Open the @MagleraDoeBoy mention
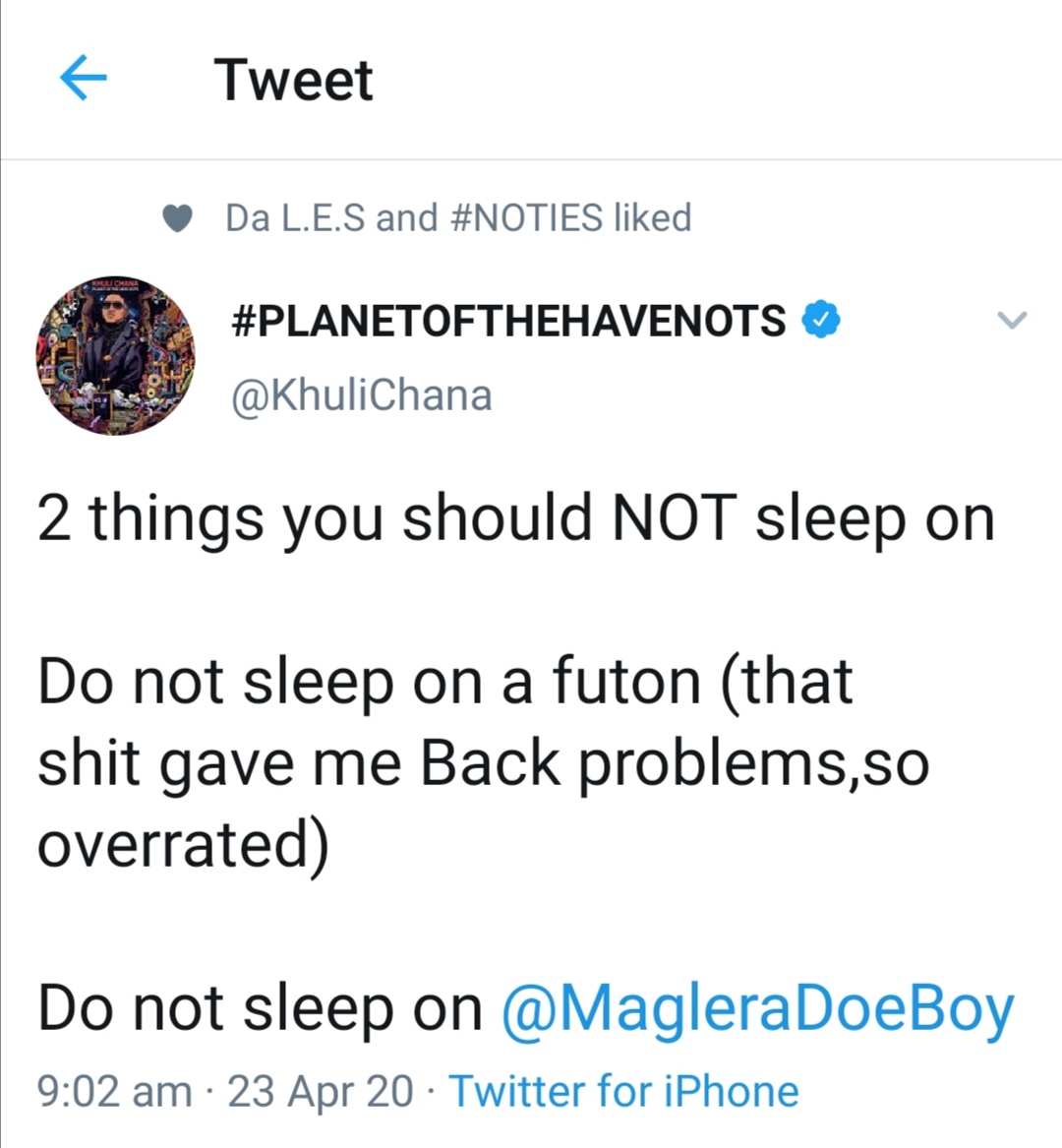 click(757, 1009)
